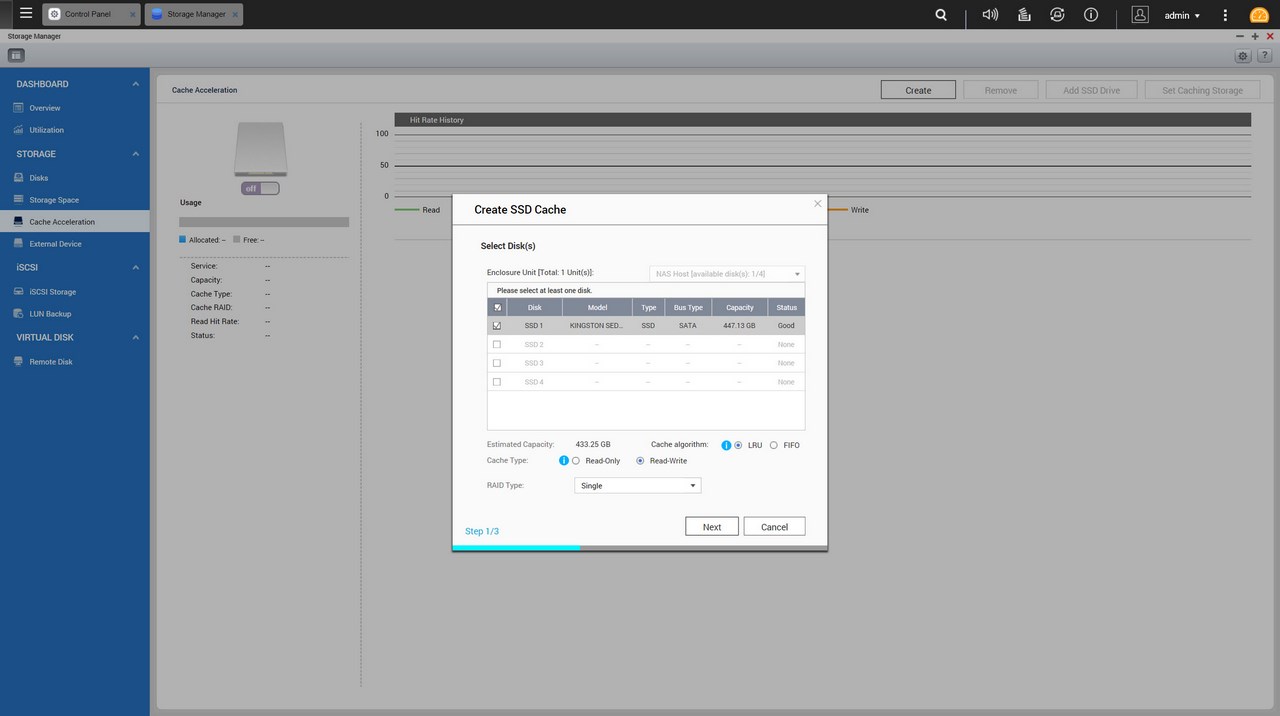Select the FIFO cache algorithm
The image size is (1280, 716).
tap(774, 445)
